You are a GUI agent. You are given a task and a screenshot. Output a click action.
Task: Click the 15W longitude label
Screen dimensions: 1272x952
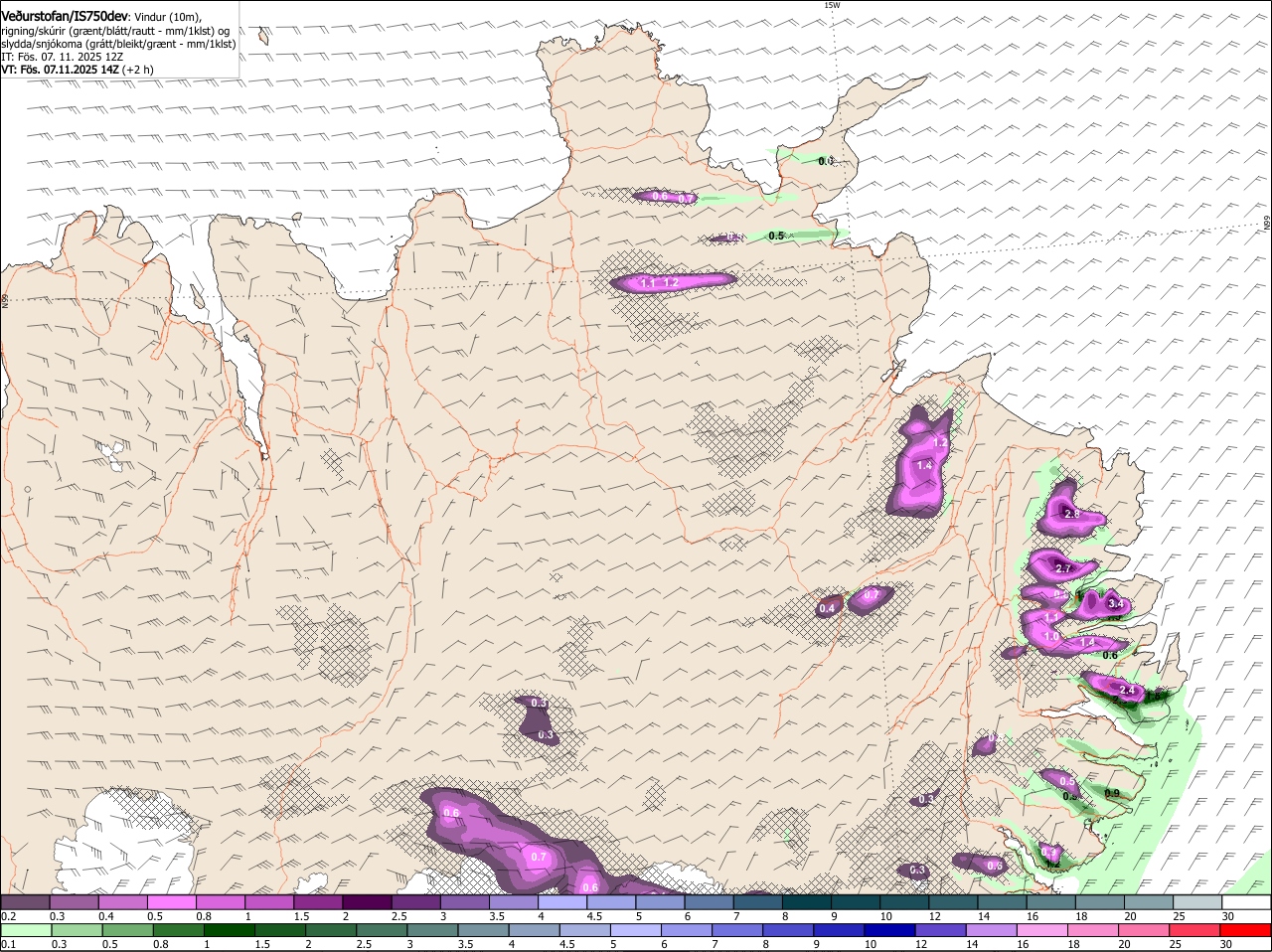832,5
